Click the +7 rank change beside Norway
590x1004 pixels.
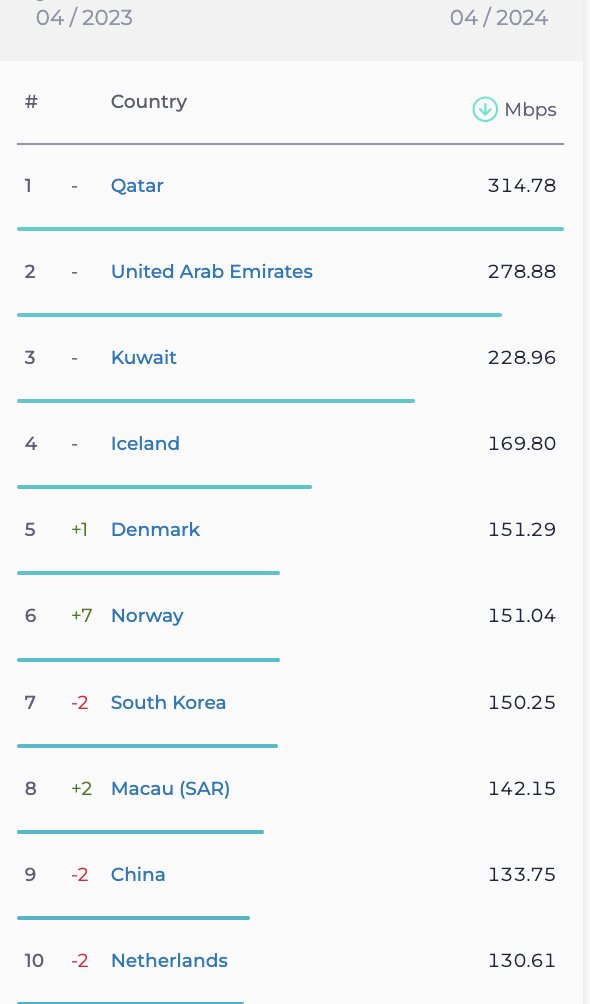(x=81, y=616)
